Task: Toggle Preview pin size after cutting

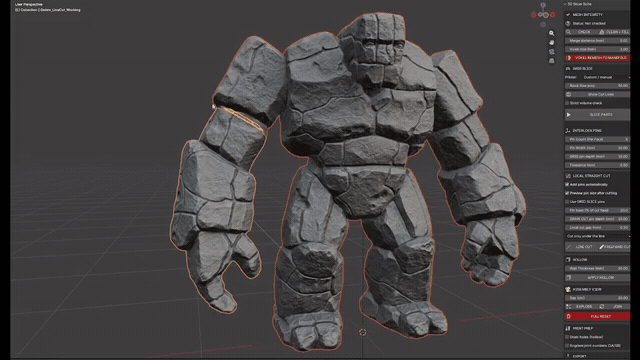Action: (x=567, y=193)
